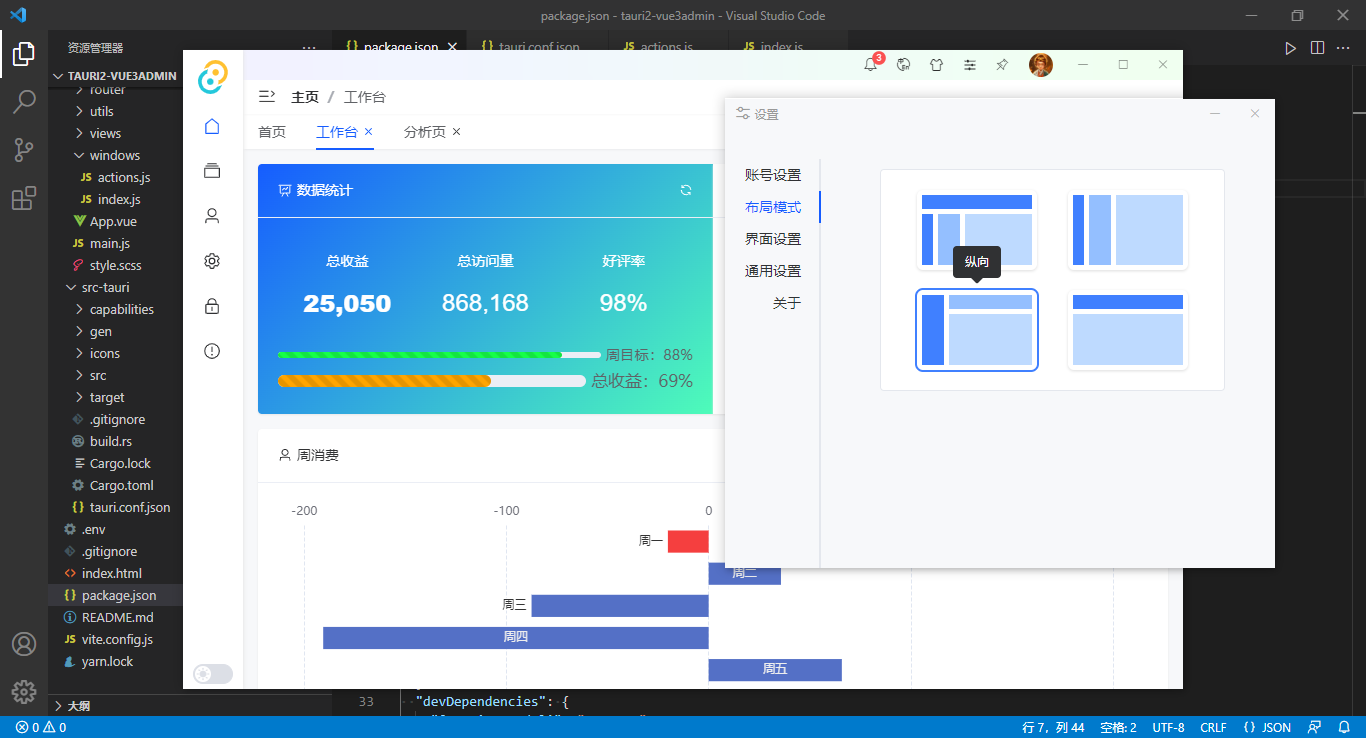Image resolution: width=1366 pixels, height=738 pixels.
Task: Pin the window with the pin icon
Action: coord(1002,64)
